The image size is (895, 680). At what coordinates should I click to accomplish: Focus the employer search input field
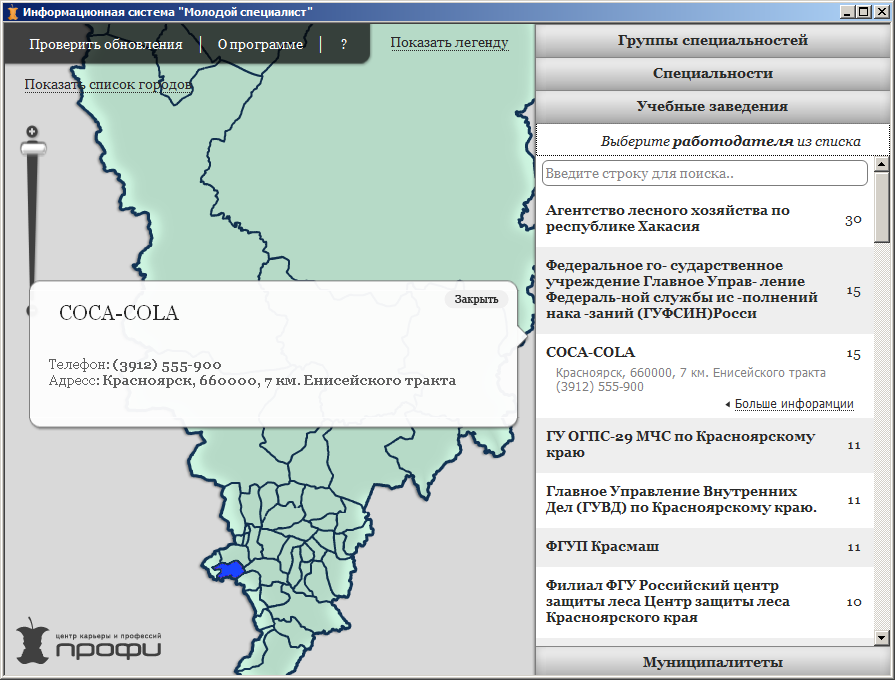[x=704, y=173]
